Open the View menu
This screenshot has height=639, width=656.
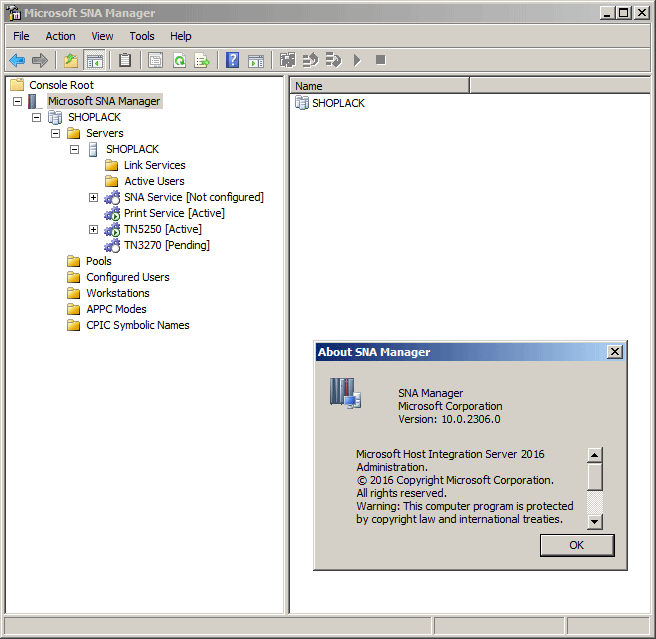(102, 36)
